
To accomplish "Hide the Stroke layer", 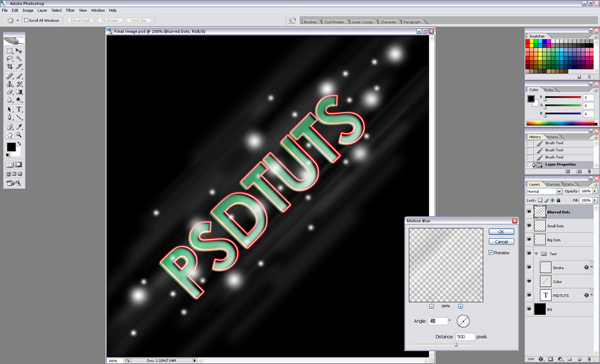I will click(529, 268).
